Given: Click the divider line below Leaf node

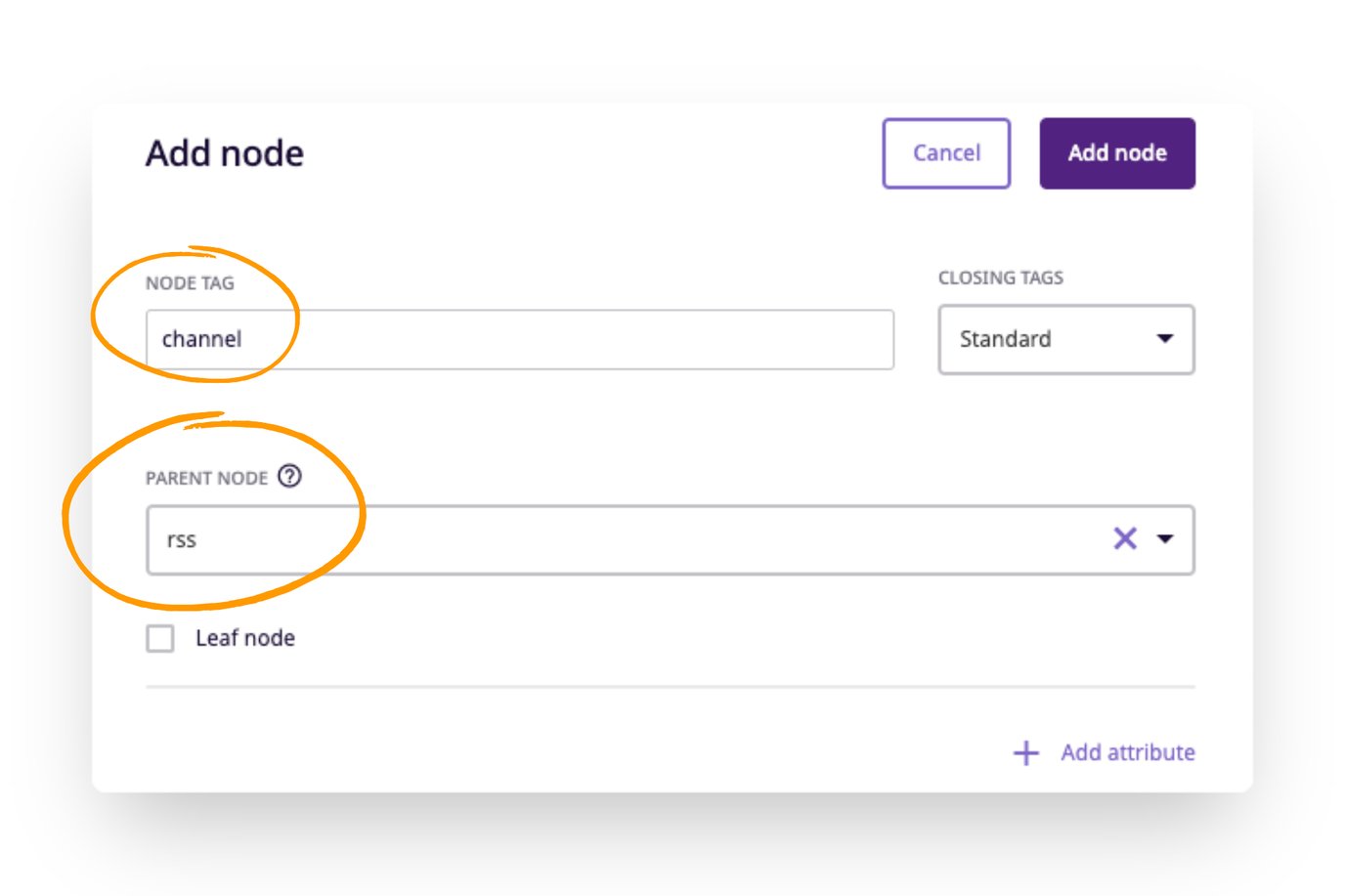Looking at the screenshot, I should (x=671, y=687).
